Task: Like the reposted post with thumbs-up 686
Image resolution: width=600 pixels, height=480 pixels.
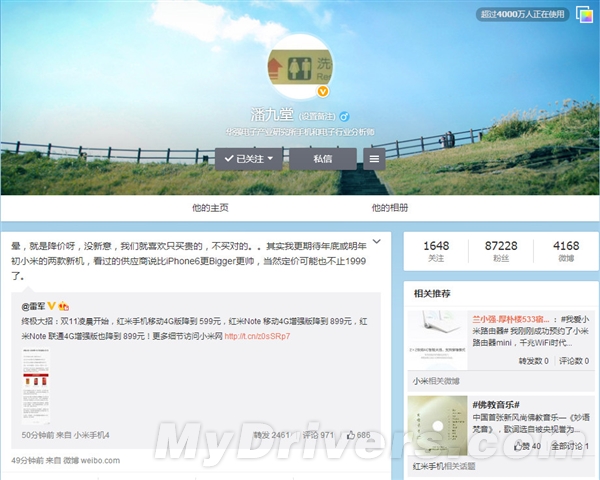Action: (x=359, y=435)
